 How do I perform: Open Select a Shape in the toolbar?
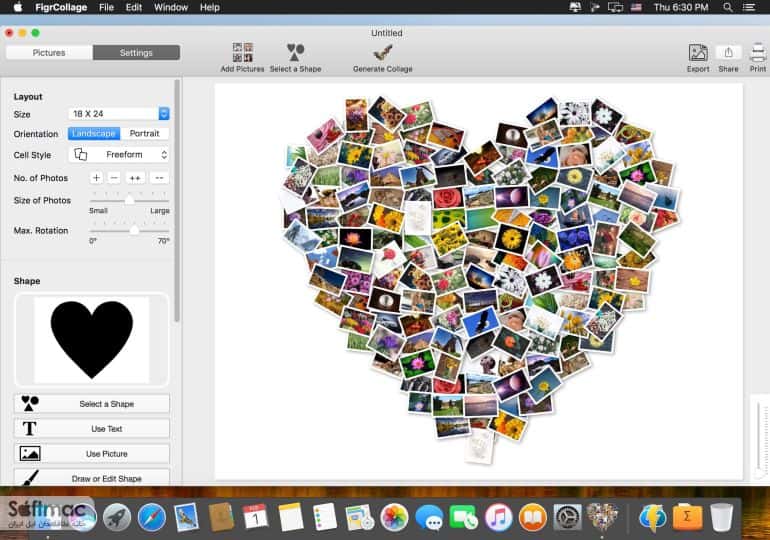click(295, 52)
